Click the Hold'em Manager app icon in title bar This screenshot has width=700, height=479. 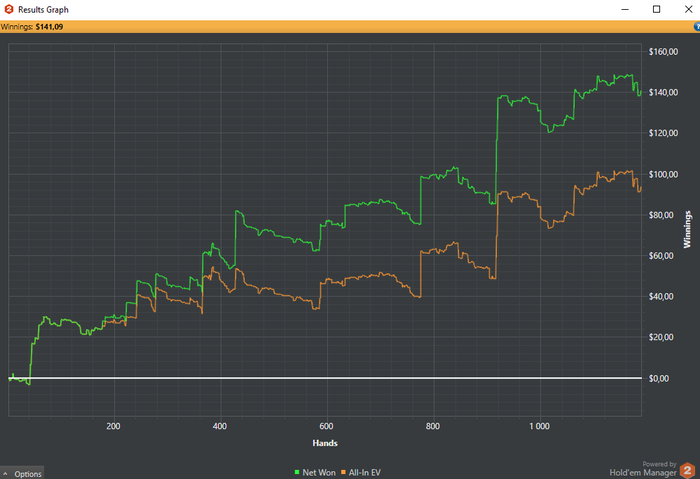click(8, 9)
